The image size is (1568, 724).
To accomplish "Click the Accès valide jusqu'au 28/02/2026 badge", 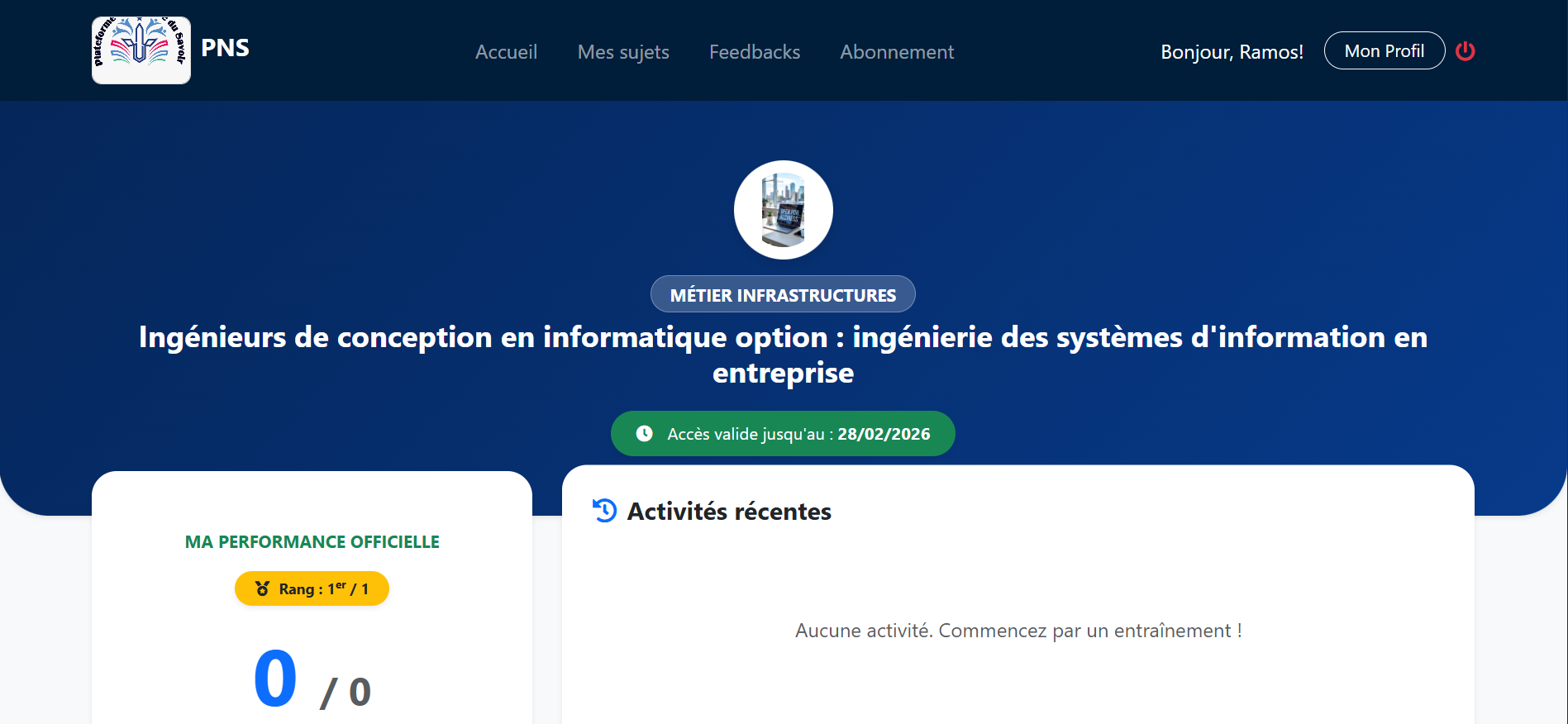I will coord(783,434).
